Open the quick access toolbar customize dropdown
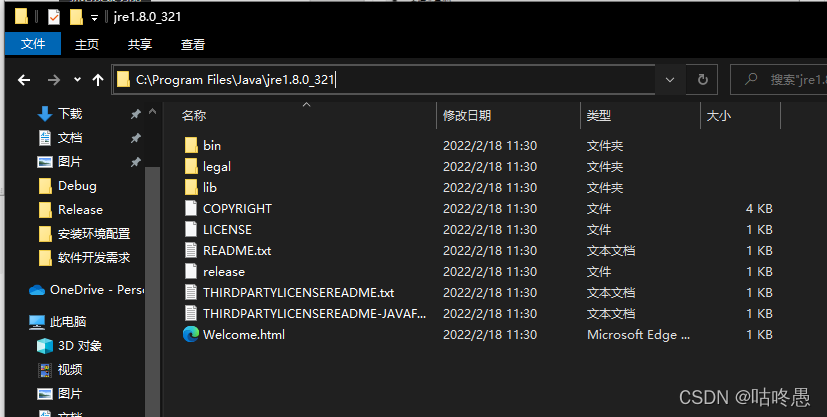 [x=94, y=18]
